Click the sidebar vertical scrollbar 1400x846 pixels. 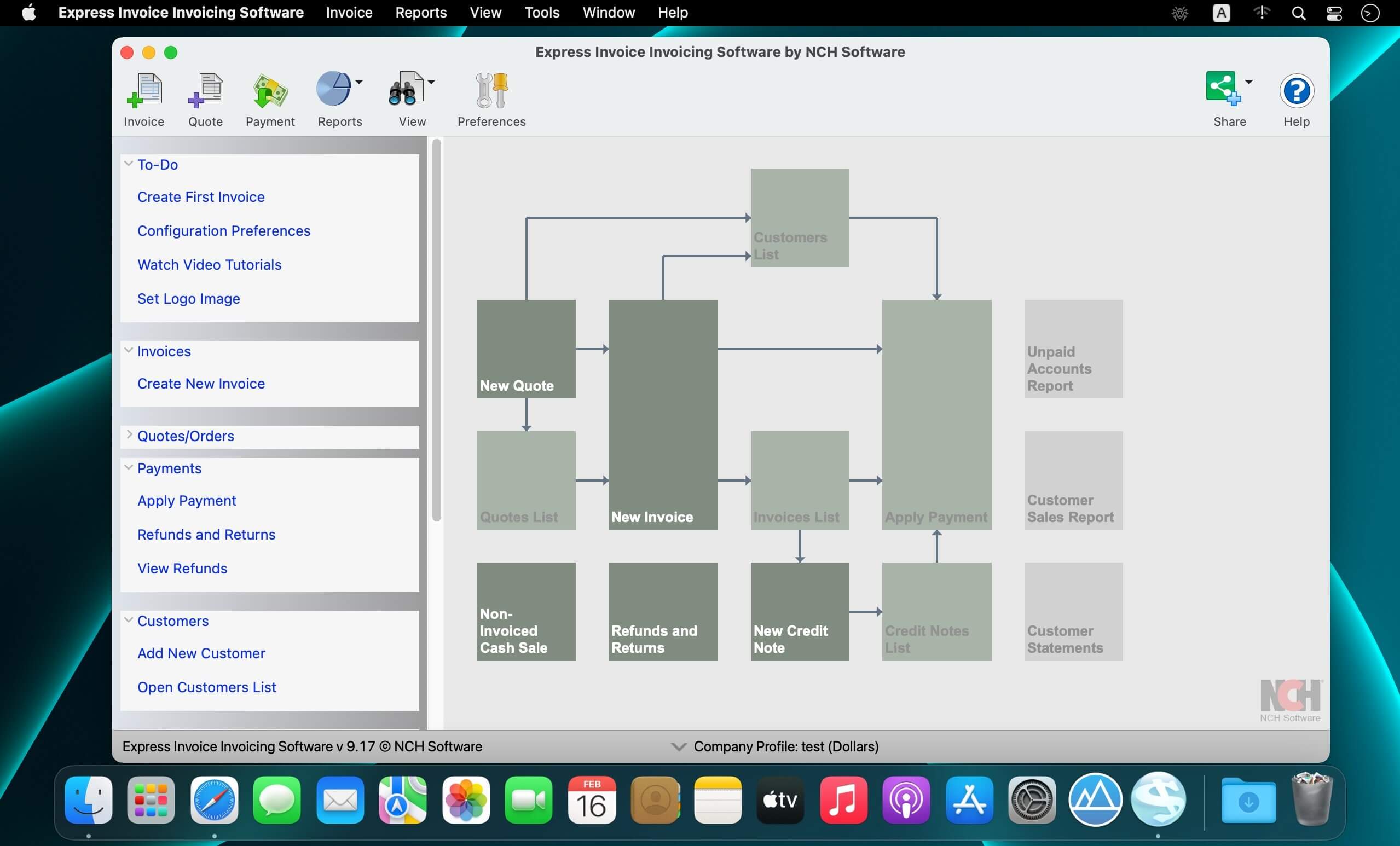point(436,330)
